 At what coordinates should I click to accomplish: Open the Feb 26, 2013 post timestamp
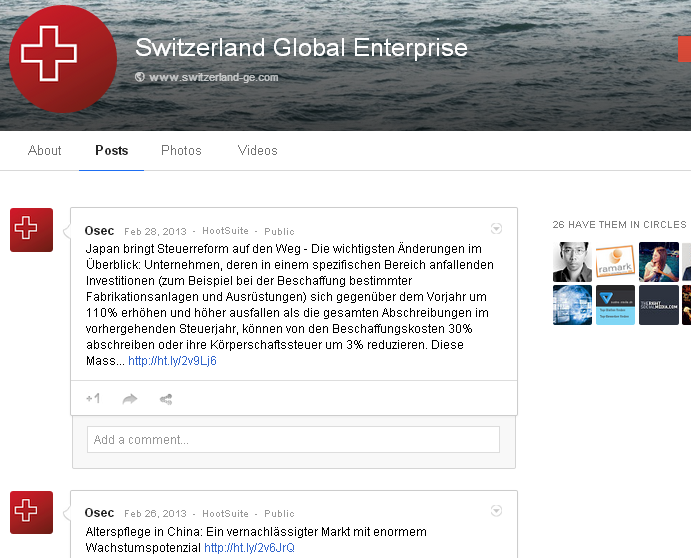point(155,513)
